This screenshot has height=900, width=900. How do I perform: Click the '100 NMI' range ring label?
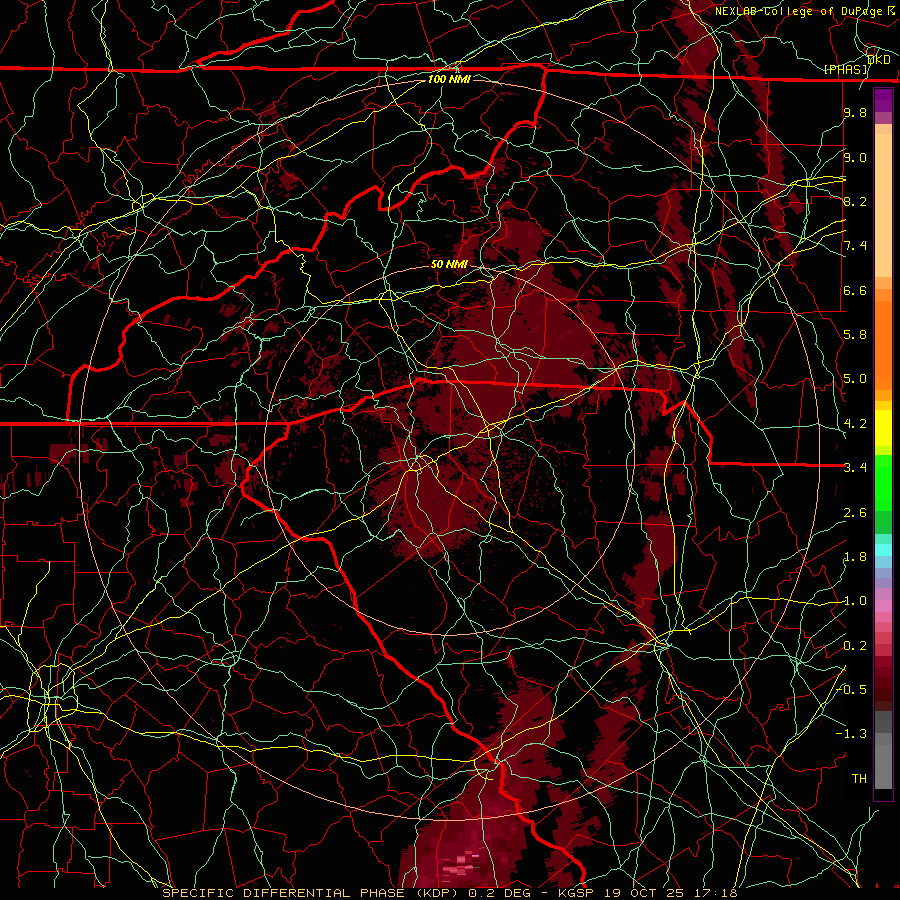(449, 79)
